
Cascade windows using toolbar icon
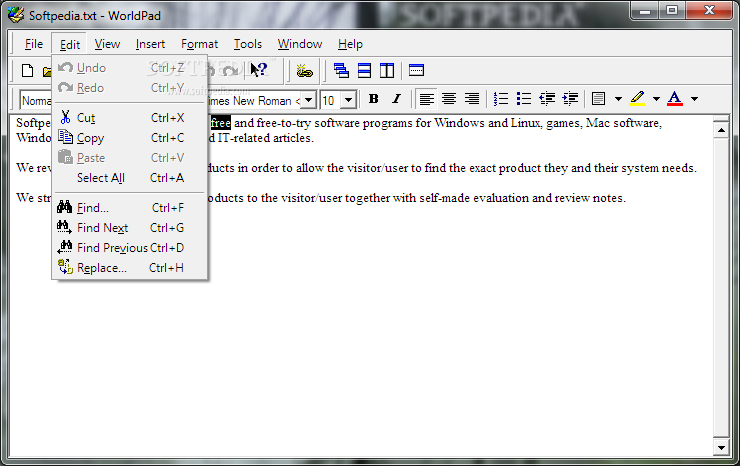click(341, 71)
